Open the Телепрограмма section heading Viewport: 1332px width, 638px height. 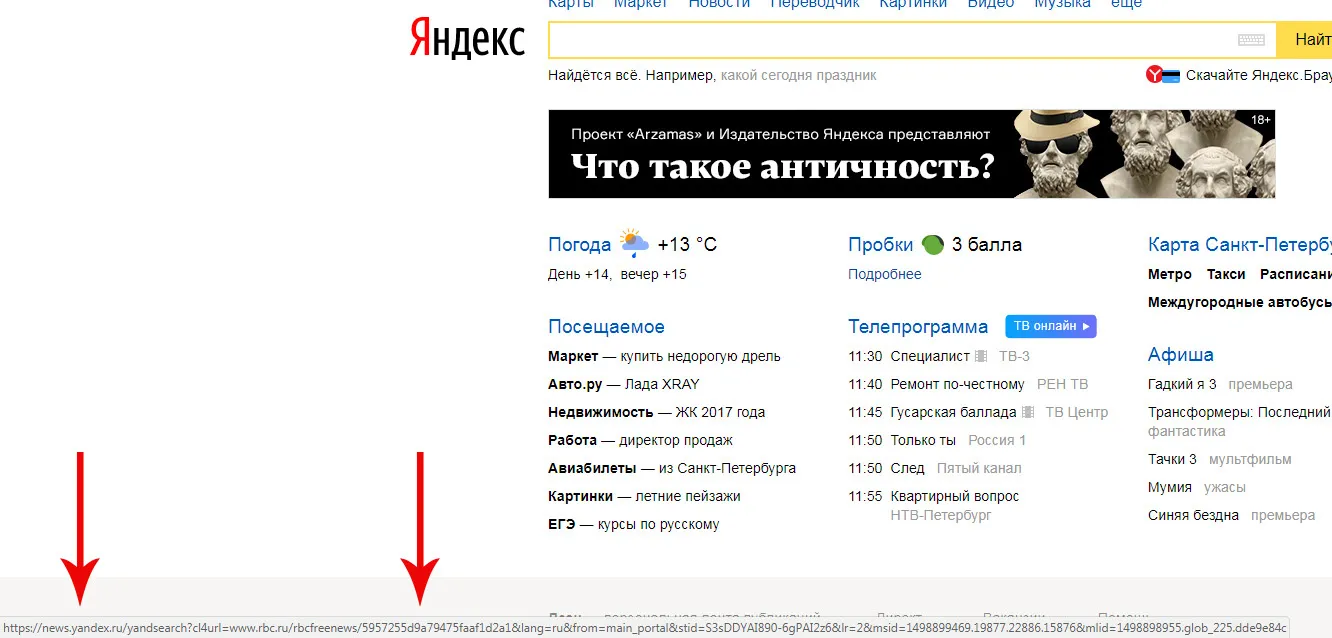[918, 327]
